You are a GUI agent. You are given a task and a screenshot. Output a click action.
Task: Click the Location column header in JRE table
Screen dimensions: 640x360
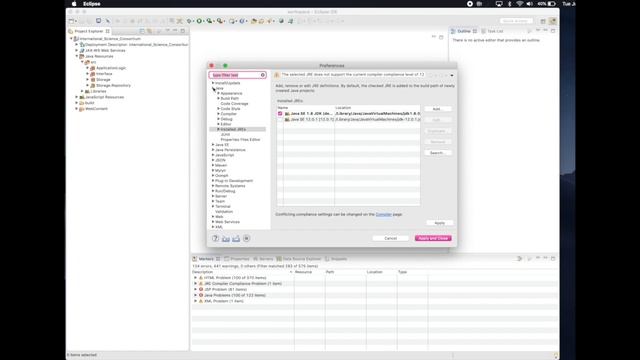377,108
